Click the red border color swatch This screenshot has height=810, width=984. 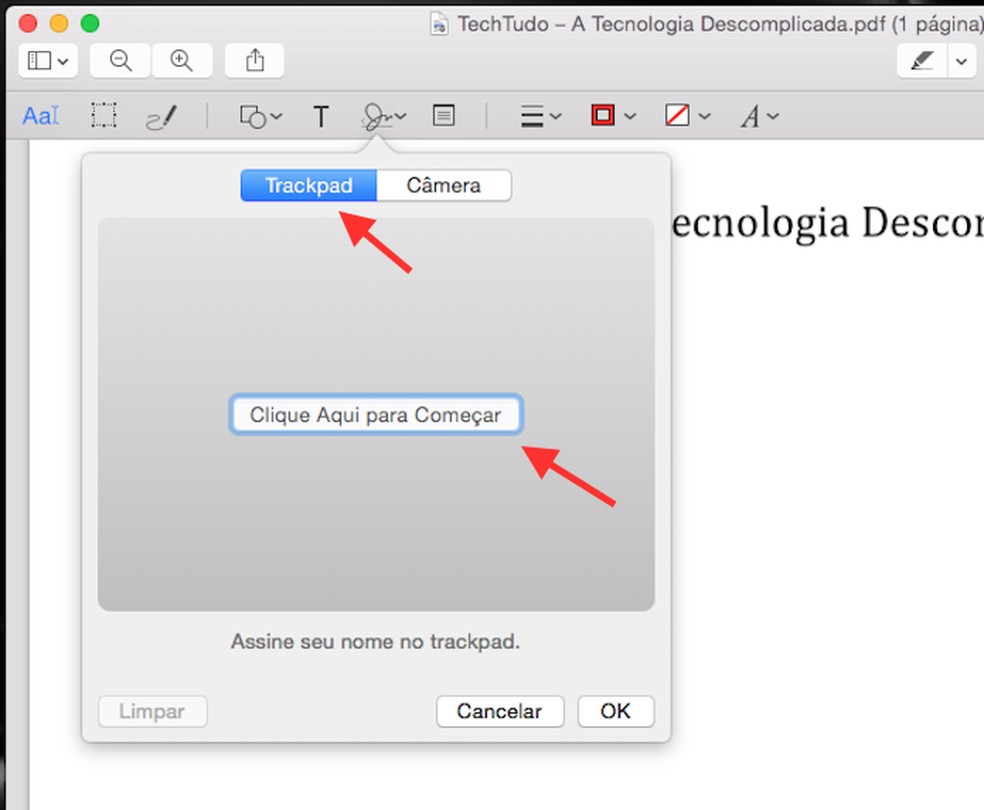603,115
